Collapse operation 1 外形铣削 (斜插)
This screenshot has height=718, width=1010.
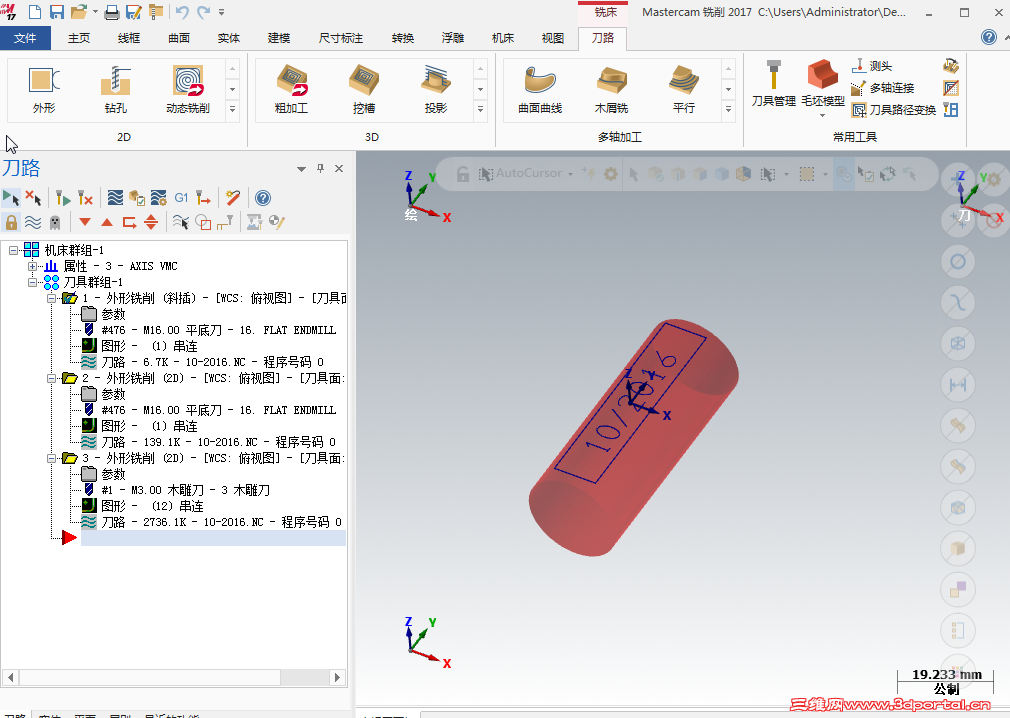(x=52, y=298)
